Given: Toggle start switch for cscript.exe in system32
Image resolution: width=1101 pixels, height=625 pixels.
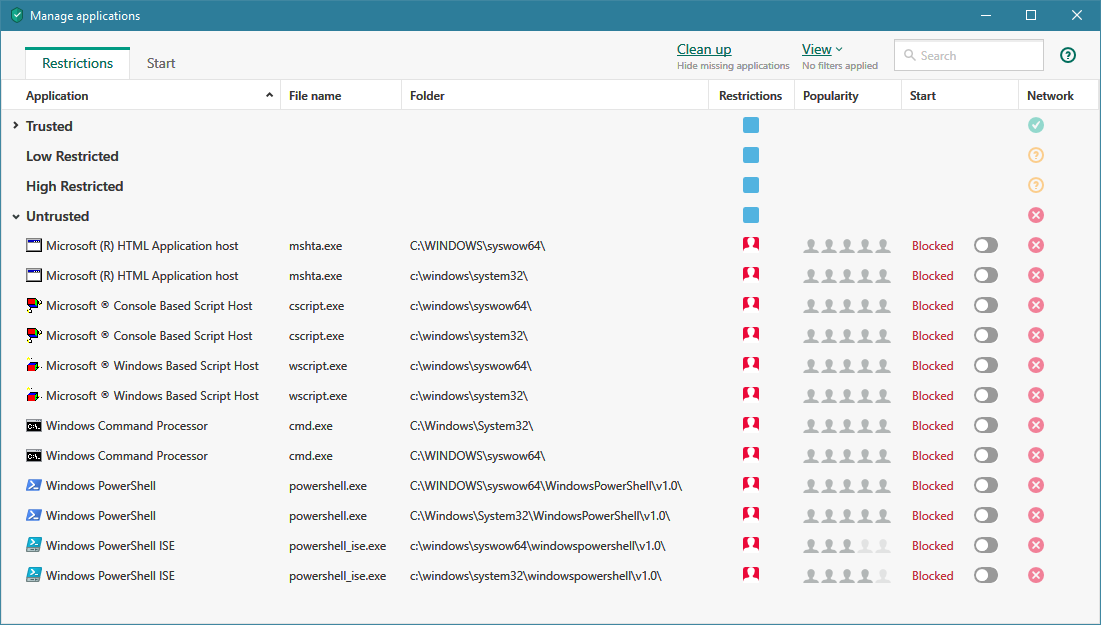Looking at the screenshot, I should (986, 335).
